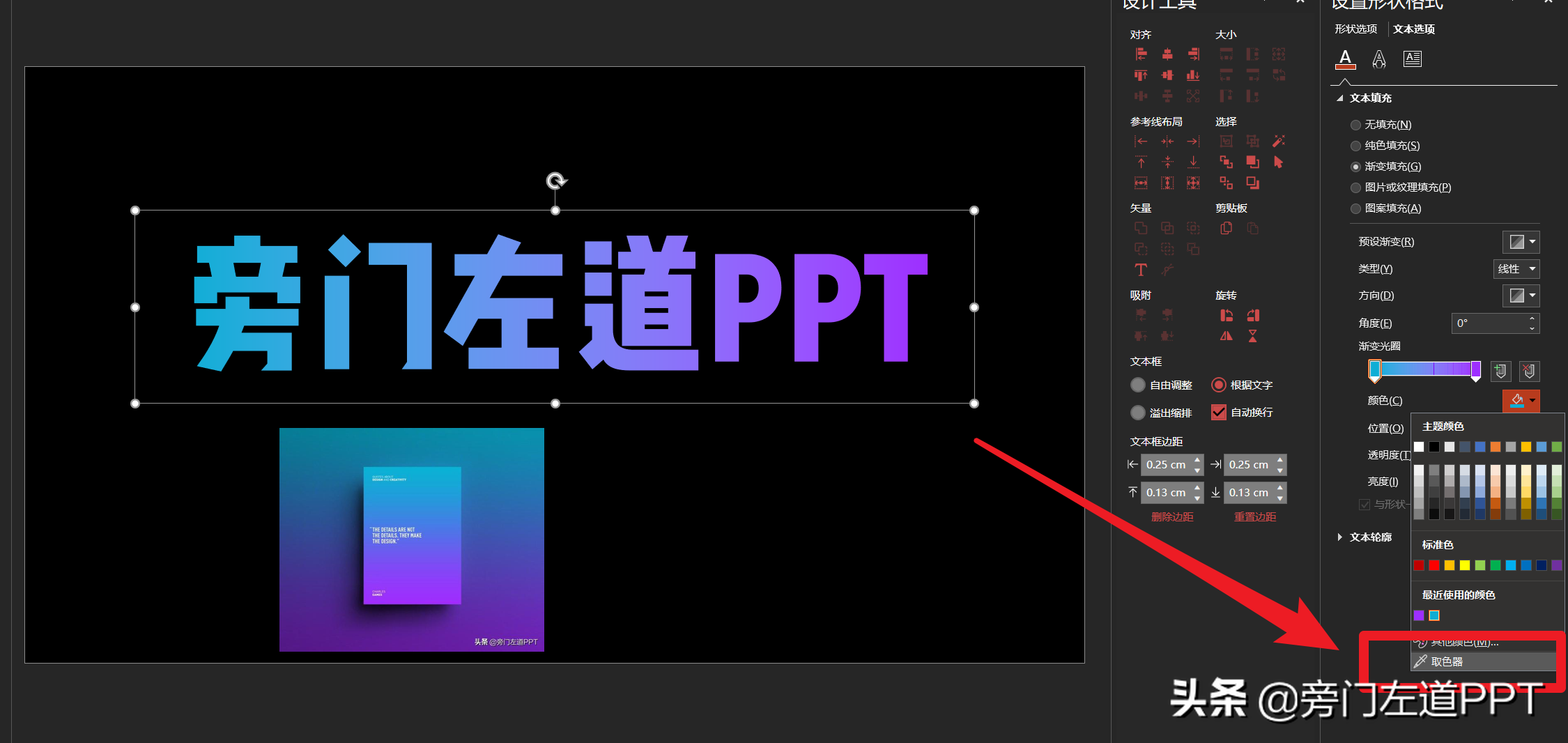Click the align right icon under 对齐
This screenshot has width=1568, height=743.
1194,54
